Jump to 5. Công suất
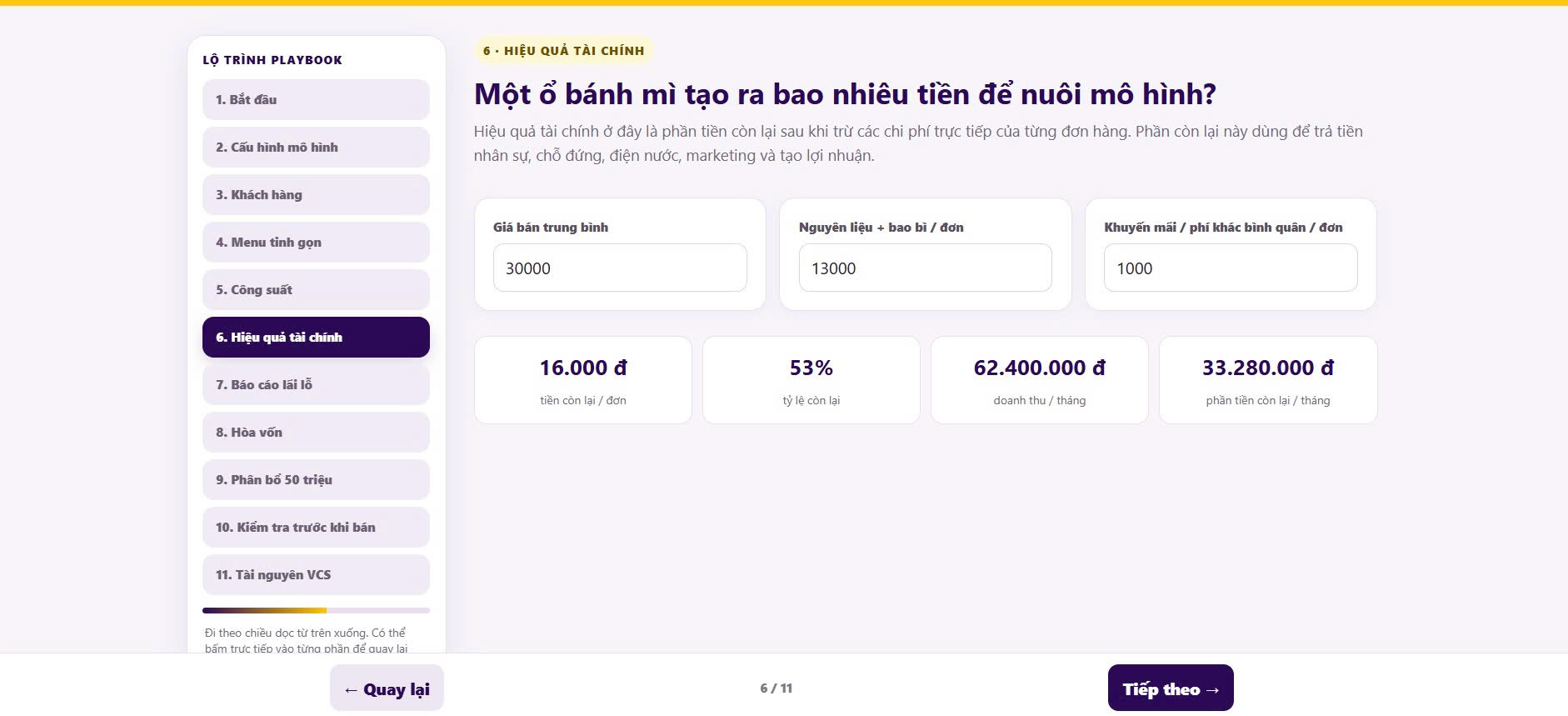 316,289
